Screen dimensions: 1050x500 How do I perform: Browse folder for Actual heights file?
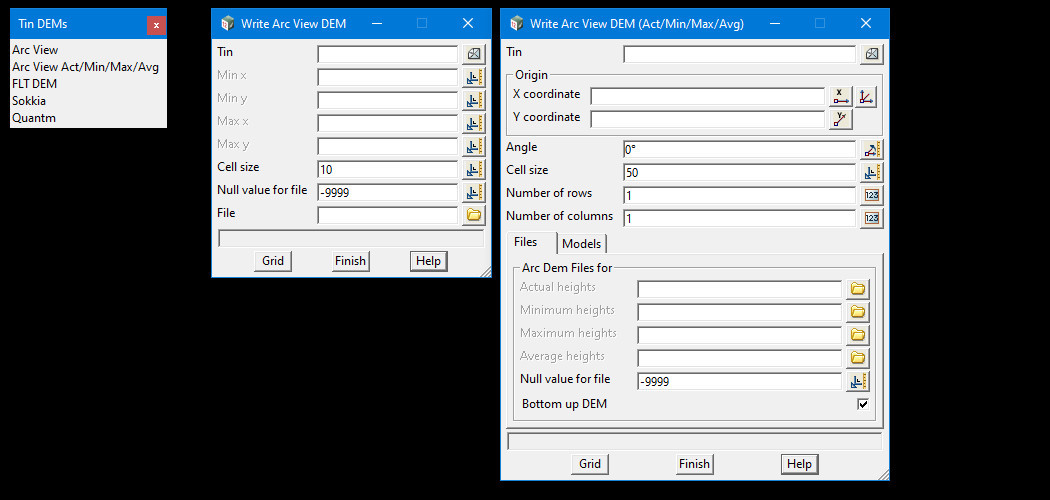click(857, 289)
